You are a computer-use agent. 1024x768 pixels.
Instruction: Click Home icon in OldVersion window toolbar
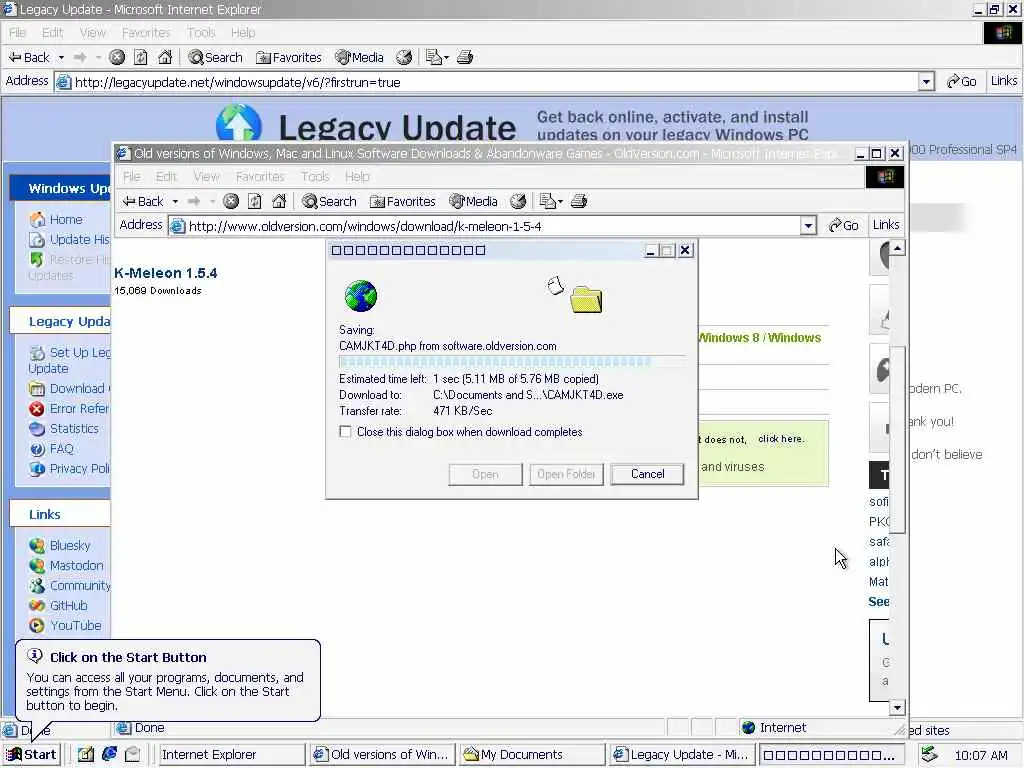click(279, 201)
